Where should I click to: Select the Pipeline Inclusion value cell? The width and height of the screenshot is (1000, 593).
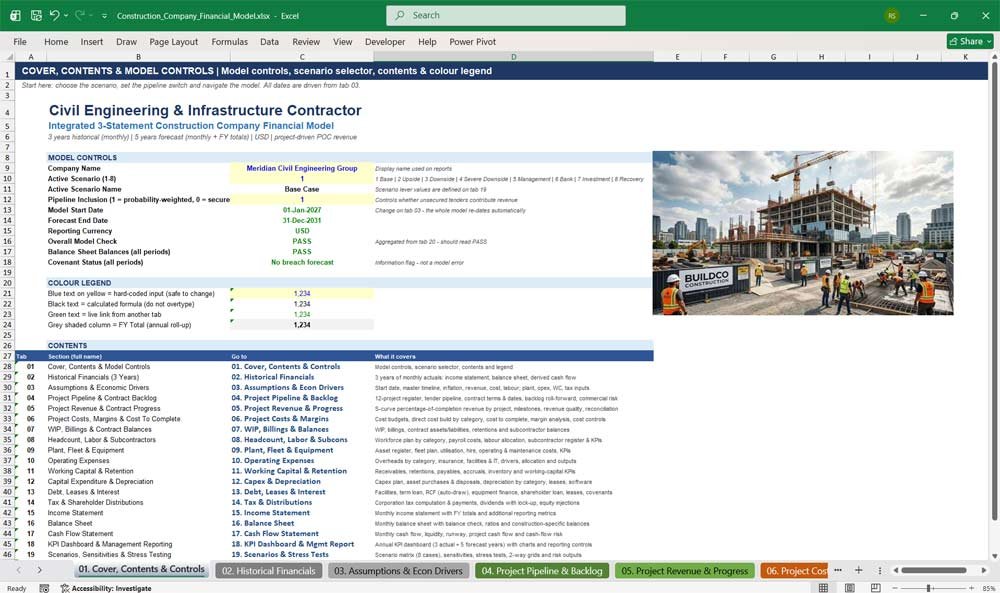pyautogui.click(x=302, y=200)
